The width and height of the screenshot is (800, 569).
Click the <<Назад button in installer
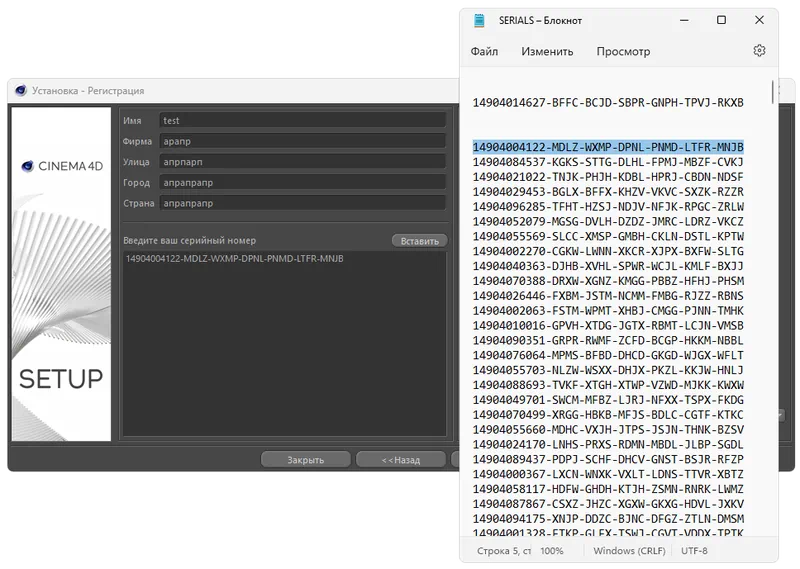click(401, 460)
